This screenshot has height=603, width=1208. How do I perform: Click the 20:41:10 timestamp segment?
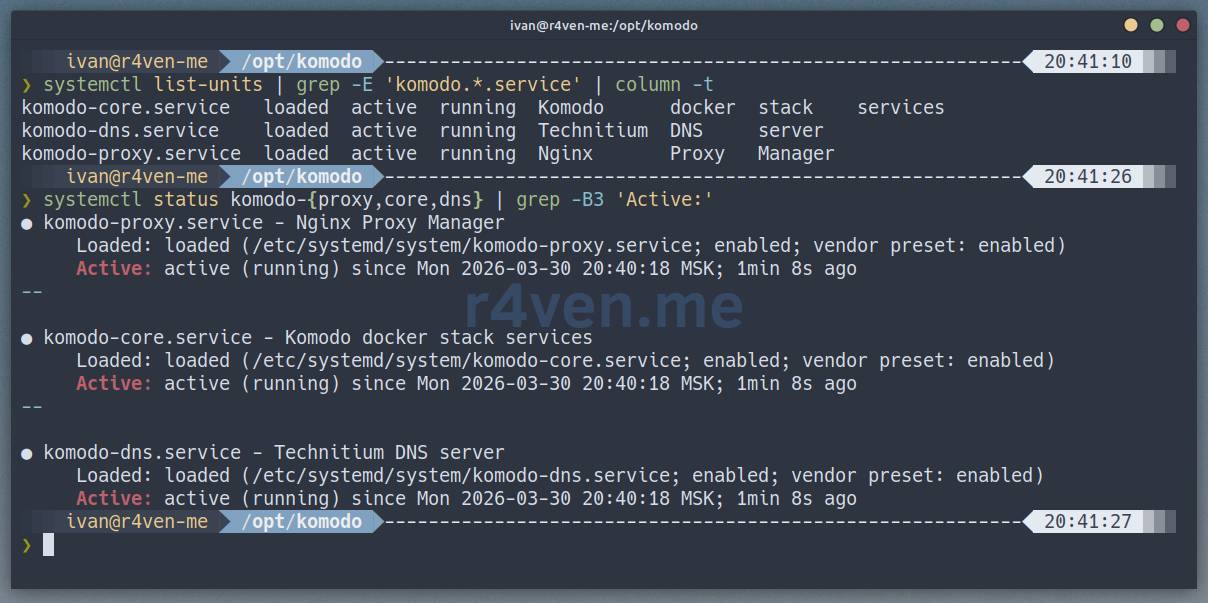click(1087, 62)
